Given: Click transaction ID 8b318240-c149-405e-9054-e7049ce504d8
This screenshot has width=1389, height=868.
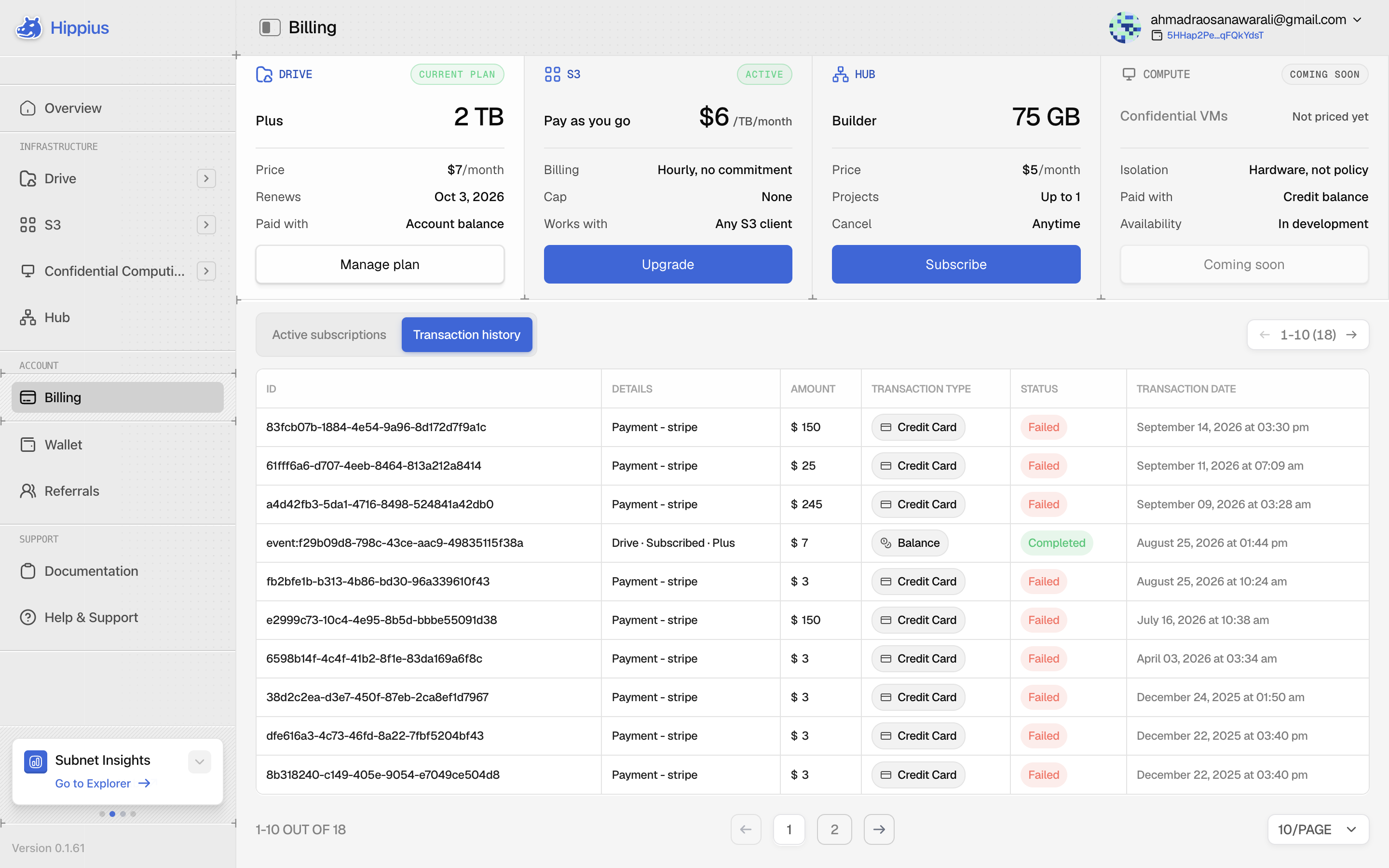Looking at the screenshot, I should 383,774.
